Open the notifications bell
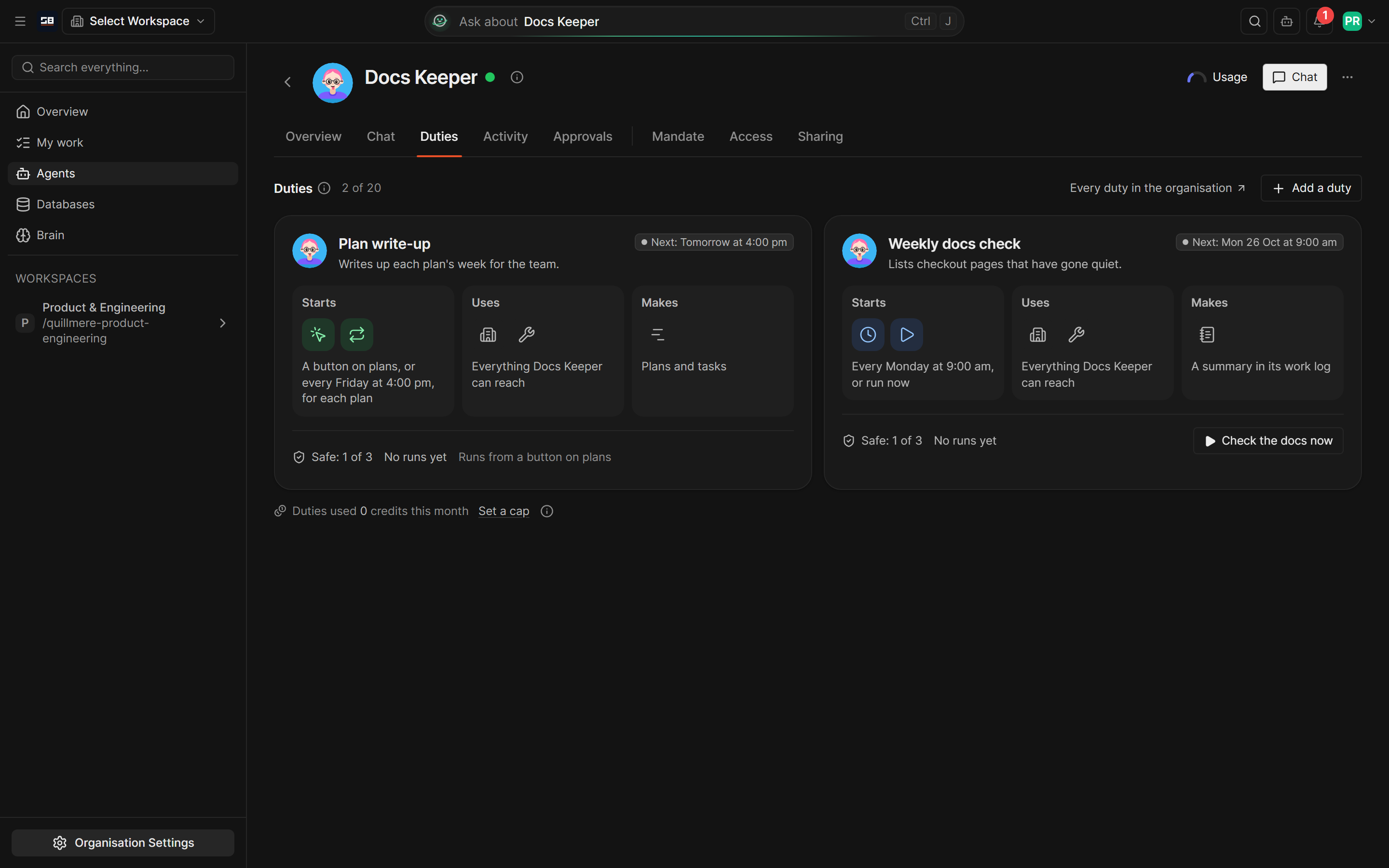Screen dimensions: 1389x868 pyautogui.click(x=1319, y=21)
